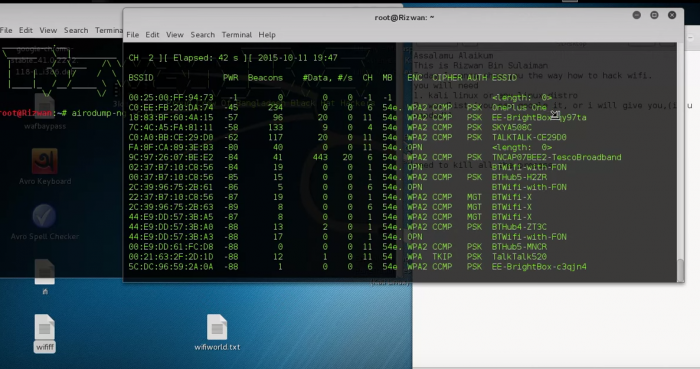Viewport: 700px width, 369px height.
Task: Click the PWR column header
Action: coord(230,78)
